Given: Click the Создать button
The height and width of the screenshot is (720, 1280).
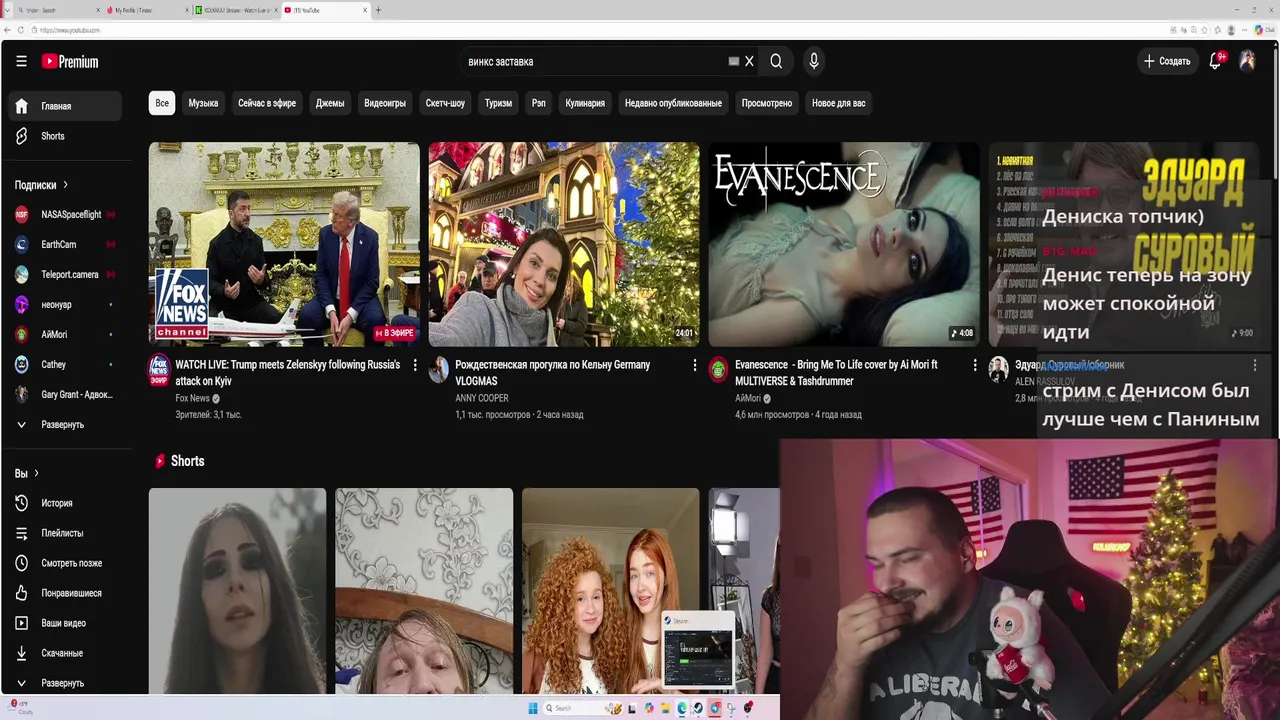Looking at the screenshot, I should tap(1167, 61).
